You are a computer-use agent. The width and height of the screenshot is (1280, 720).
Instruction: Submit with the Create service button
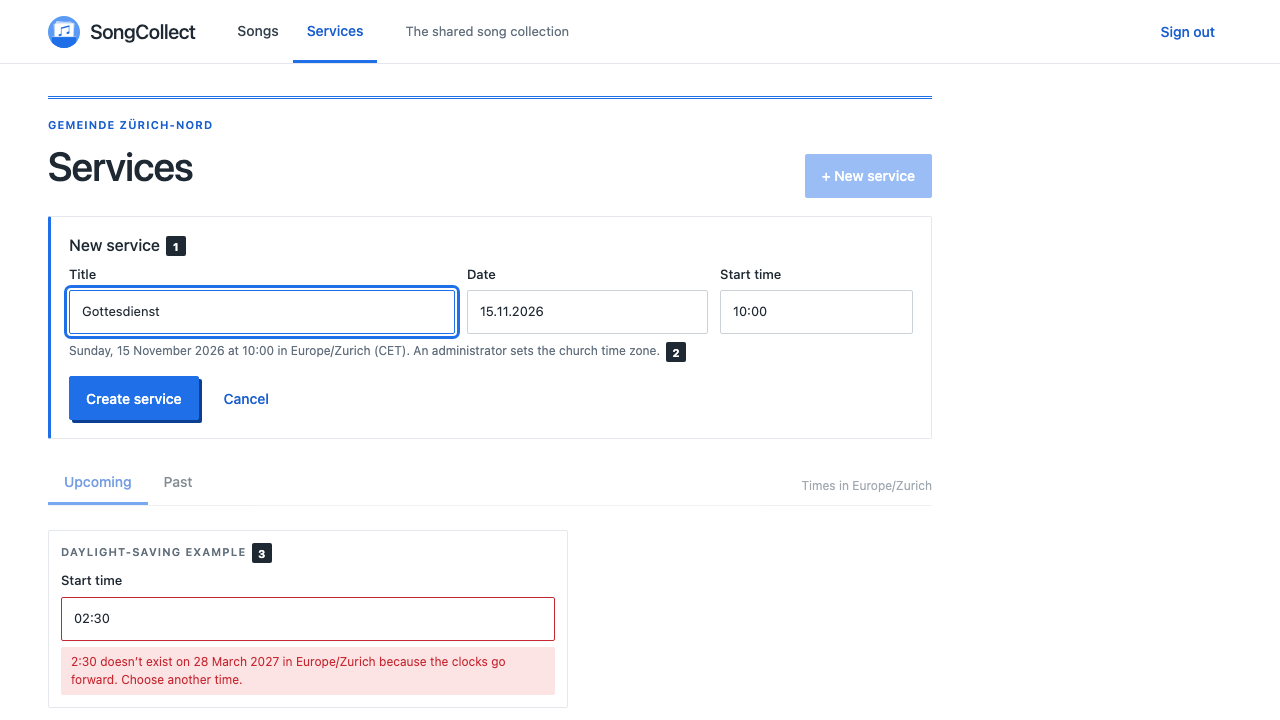[134, 399]
